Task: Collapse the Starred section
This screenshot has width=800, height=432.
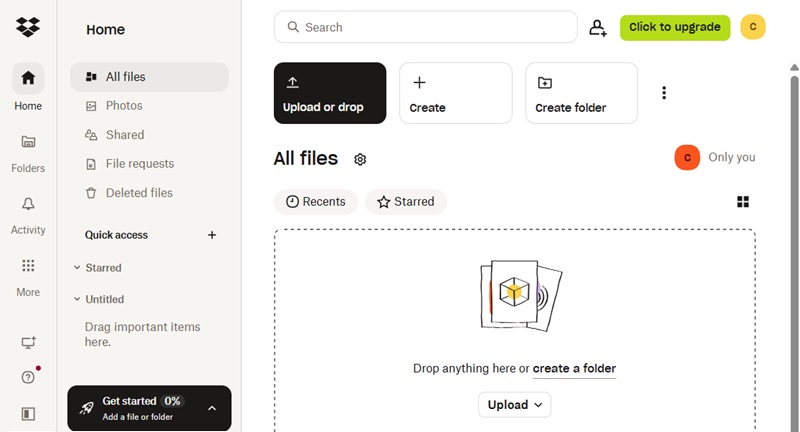Action: coord(77,268)
